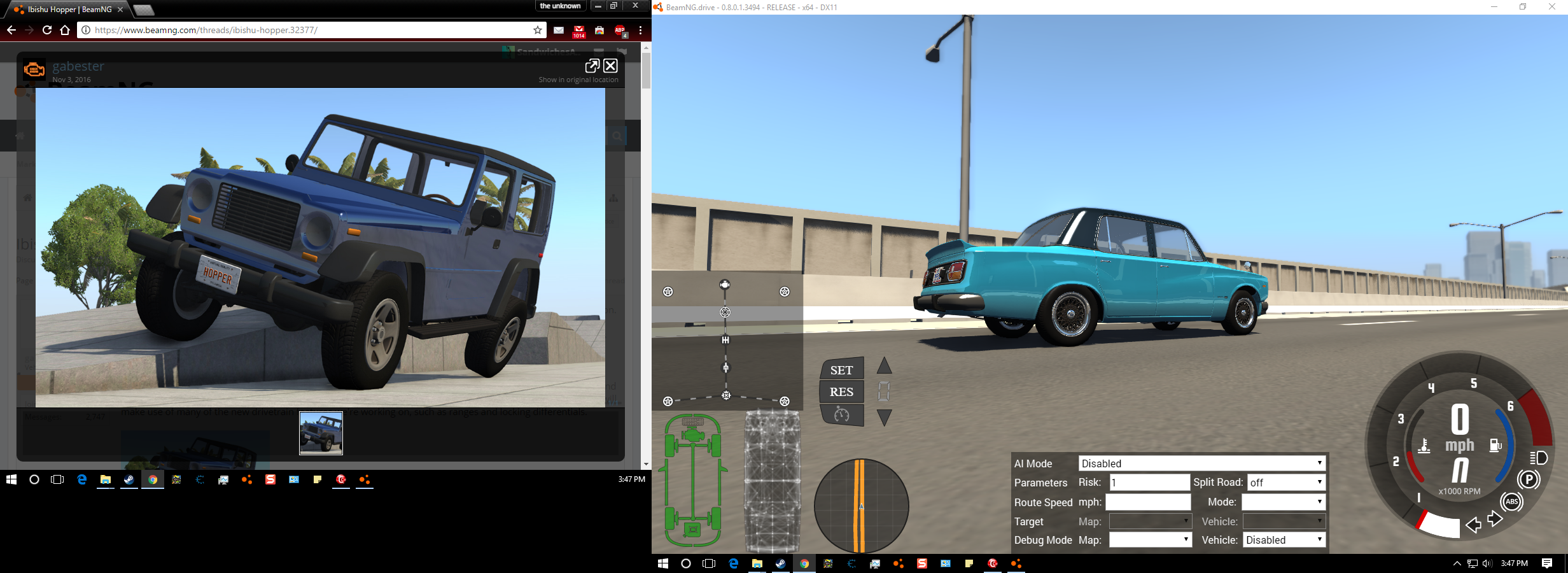The width and height of the screenshot is (1568, 573).
Task: Go back in the browser
Action: click(11, 30)
